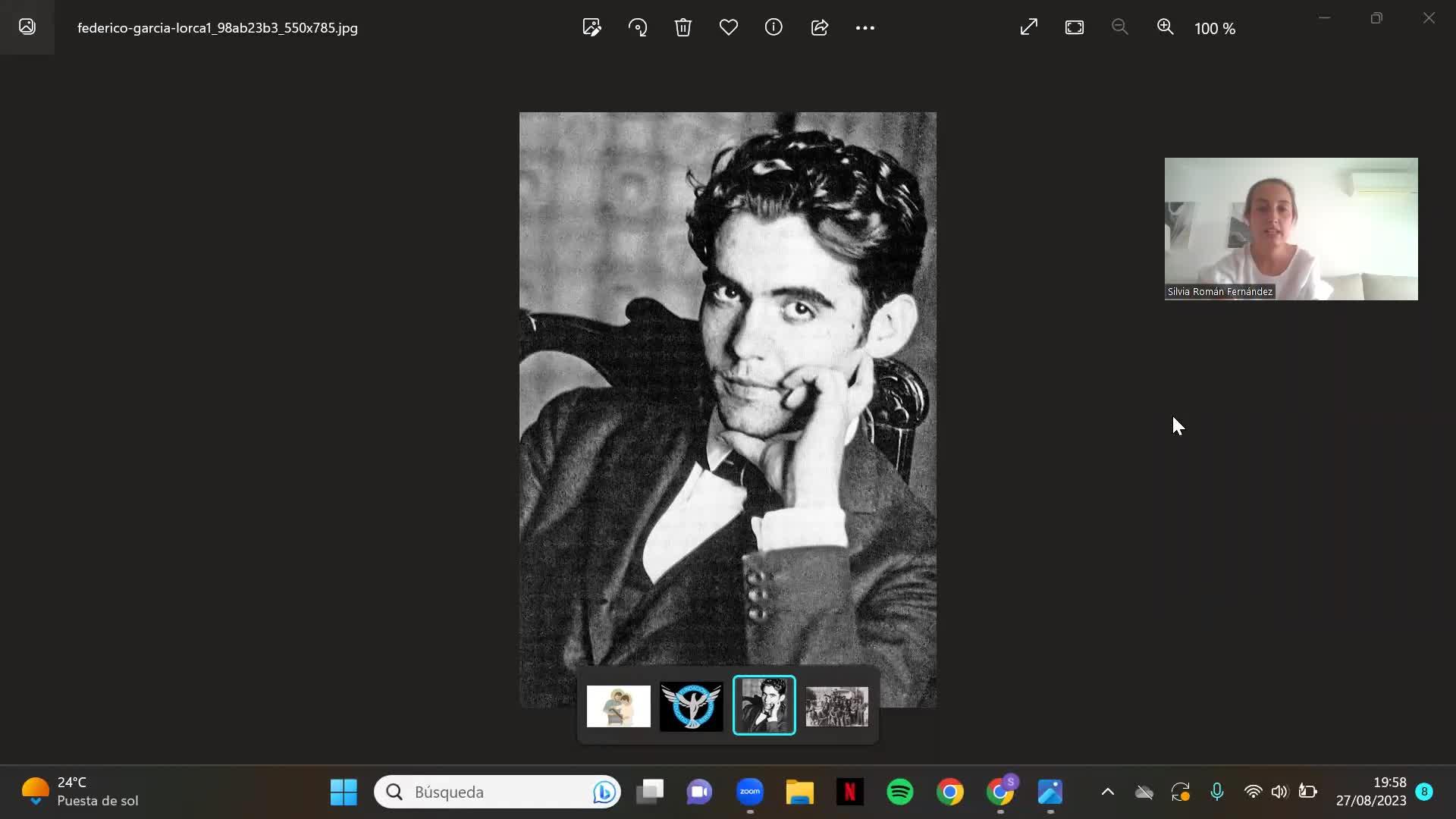Click the 100 % zoom level
The width and height of the screenshot is (1456, 819).
[1214, 29]
